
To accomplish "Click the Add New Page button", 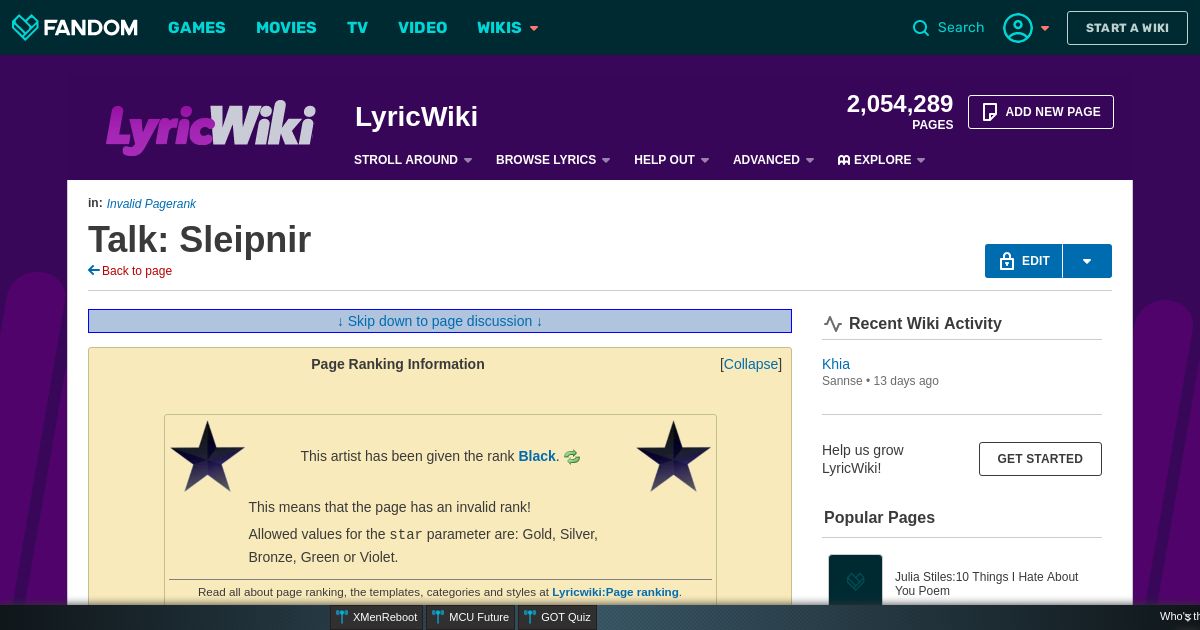I will point(1041,112).
